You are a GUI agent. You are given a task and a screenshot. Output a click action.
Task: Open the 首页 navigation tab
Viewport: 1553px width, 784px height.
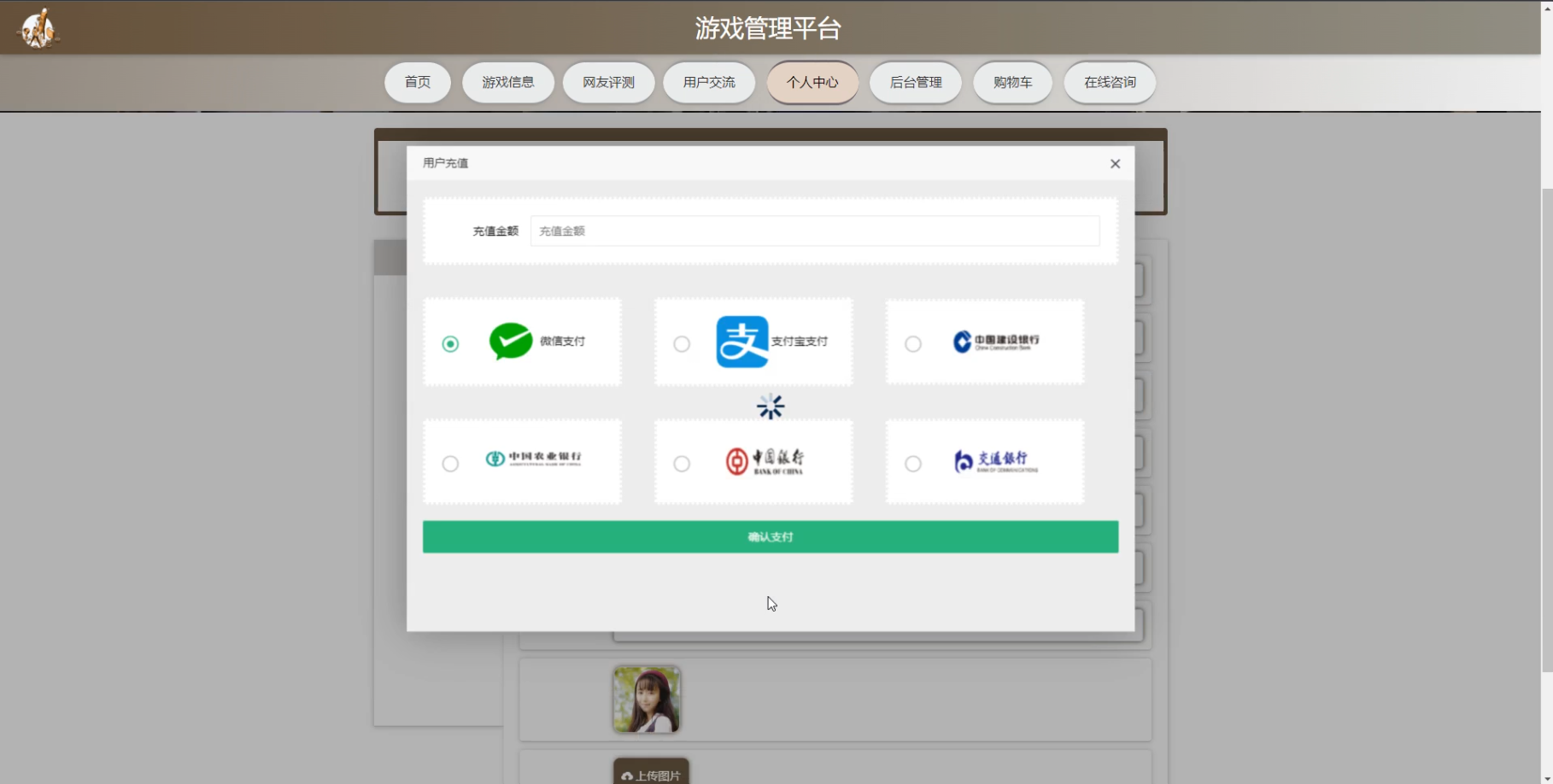click(418, 82)
